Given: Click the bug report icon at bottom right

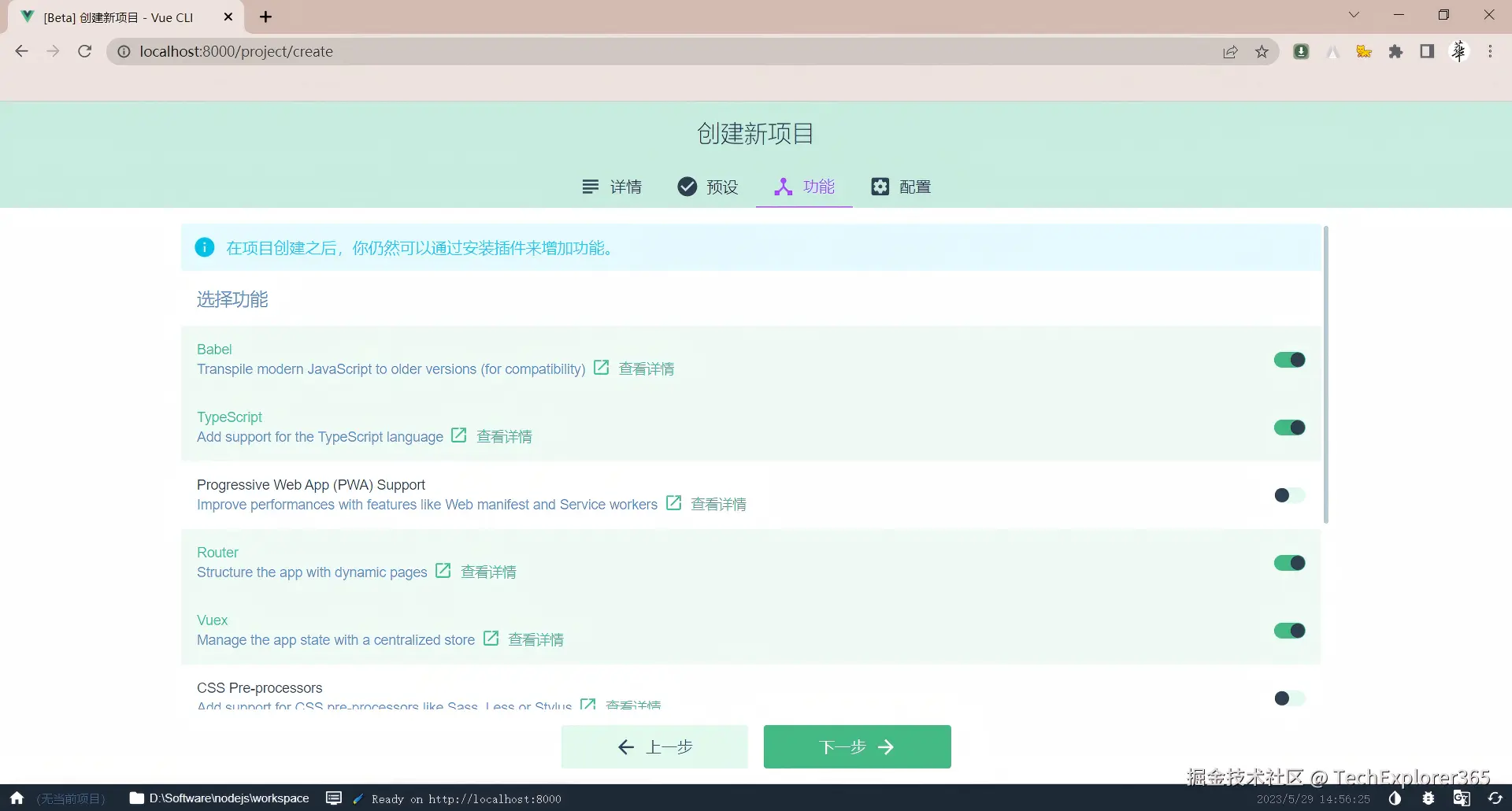Looking at the screenshot, I should click(x=1429, y=798).
